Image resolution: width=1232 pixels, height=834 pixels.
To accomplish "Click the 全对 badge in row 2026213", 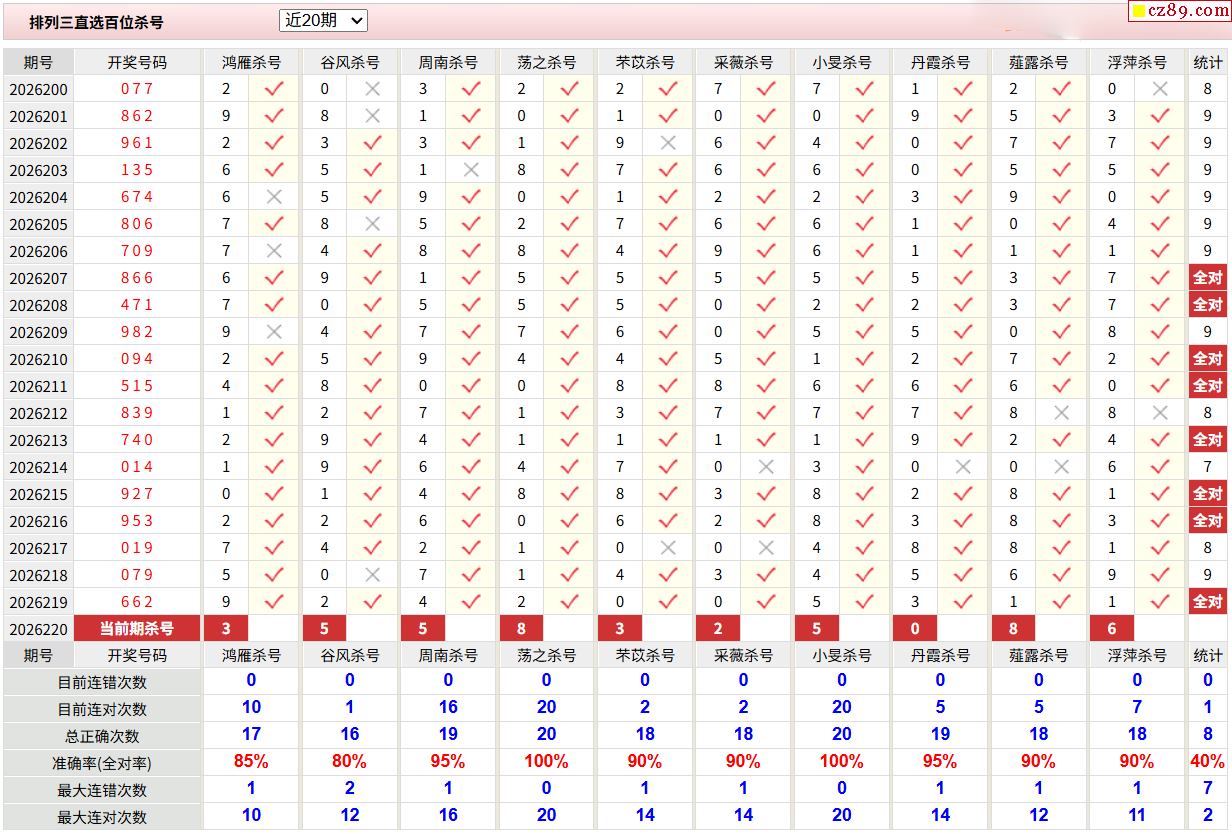I will pyautogui.click(x=1208, y=440).
